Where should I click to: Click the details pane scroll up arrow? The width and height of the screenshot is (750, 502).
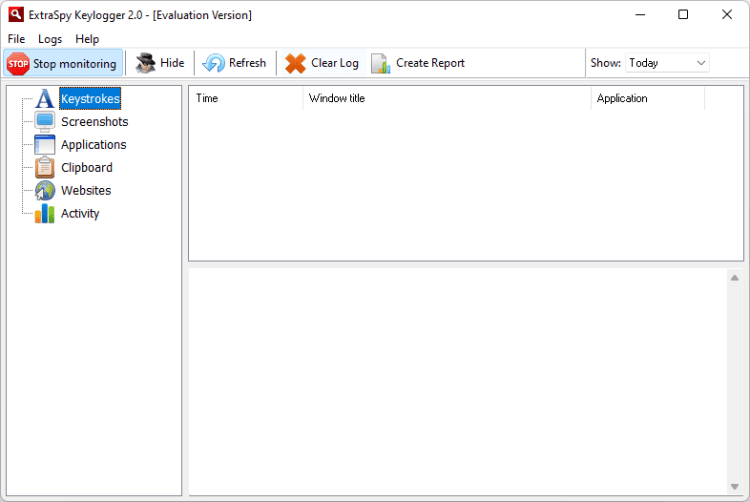pyautogui.click(x=735, y=278)
